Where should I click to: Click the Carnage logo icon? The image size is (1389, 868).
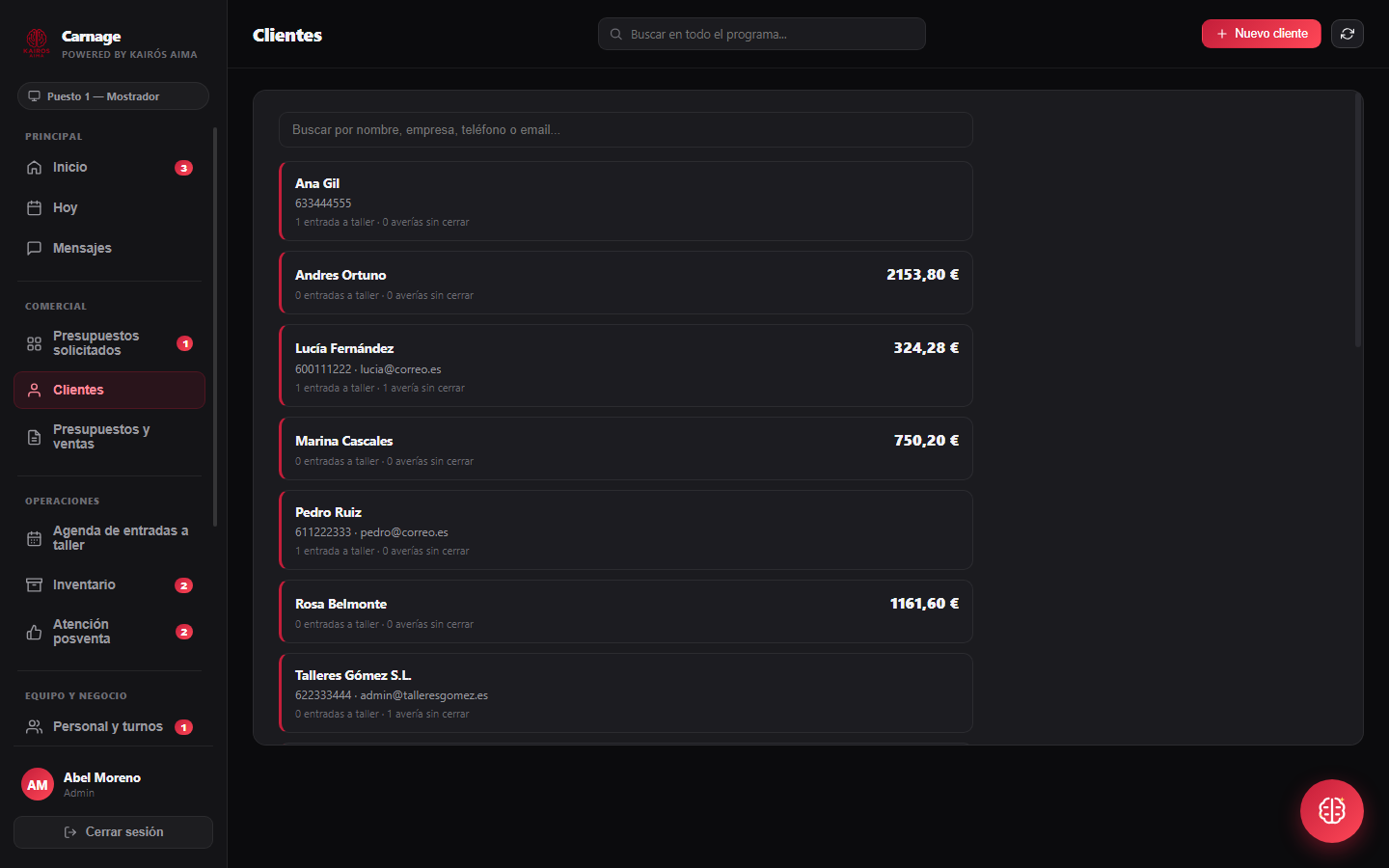point(37,42)
